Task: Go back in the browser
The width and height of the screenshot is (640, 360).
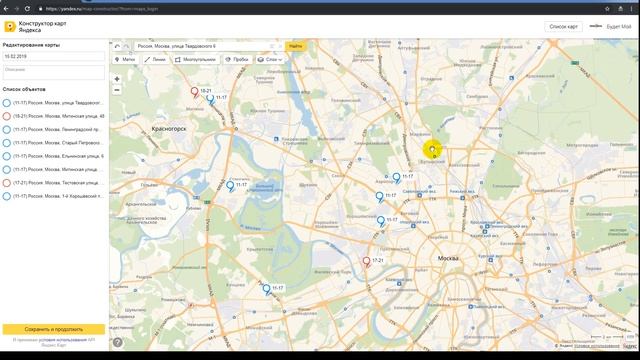Action: pos(6,9)
